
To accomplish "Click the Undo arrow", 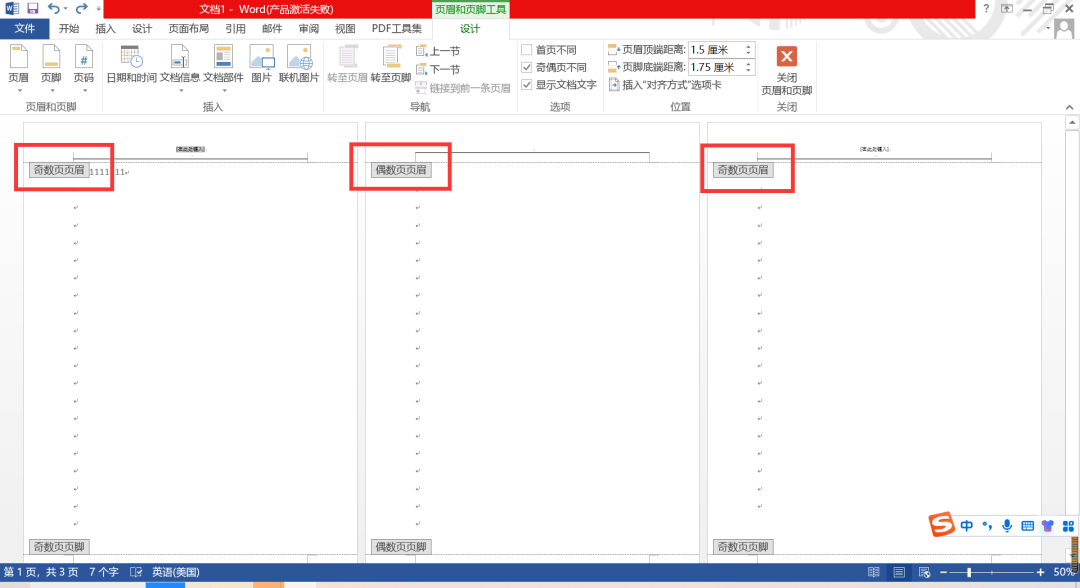I will (53, 9).
